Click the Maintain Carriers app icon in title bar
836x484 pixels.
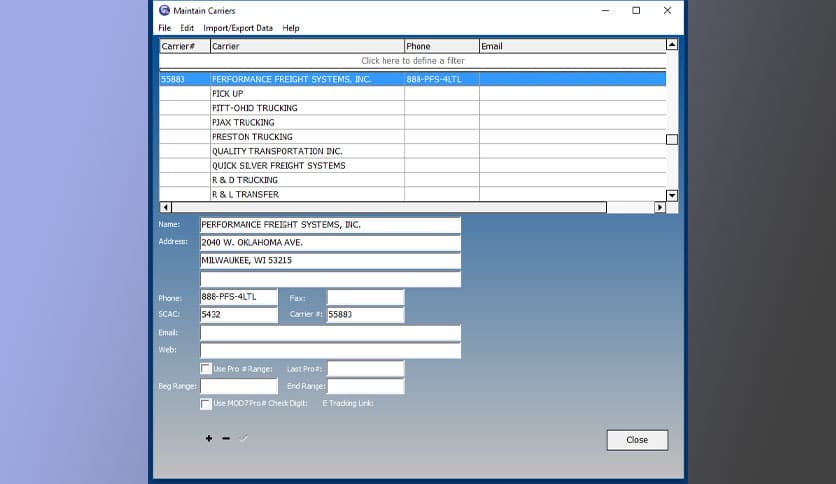[x=165, y=10]
